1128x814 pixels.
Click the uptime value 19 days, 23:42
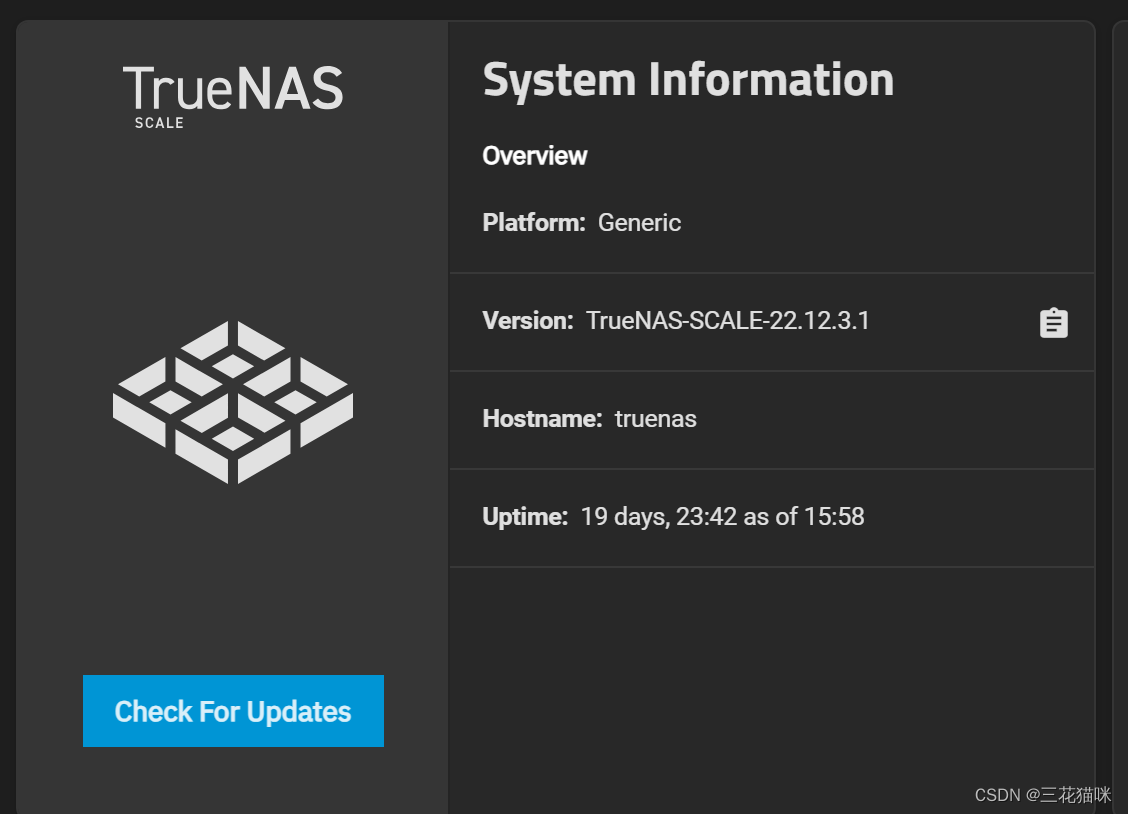[659, 517]
